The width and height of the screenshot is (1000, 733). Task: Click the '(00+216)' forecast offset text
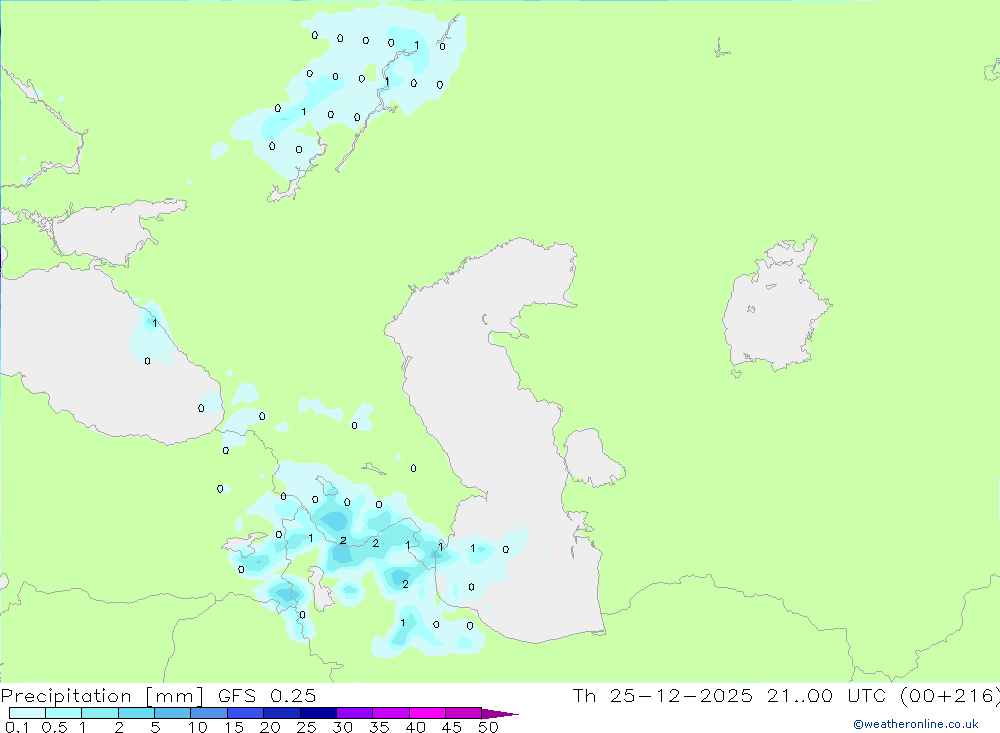click(950, 696)
